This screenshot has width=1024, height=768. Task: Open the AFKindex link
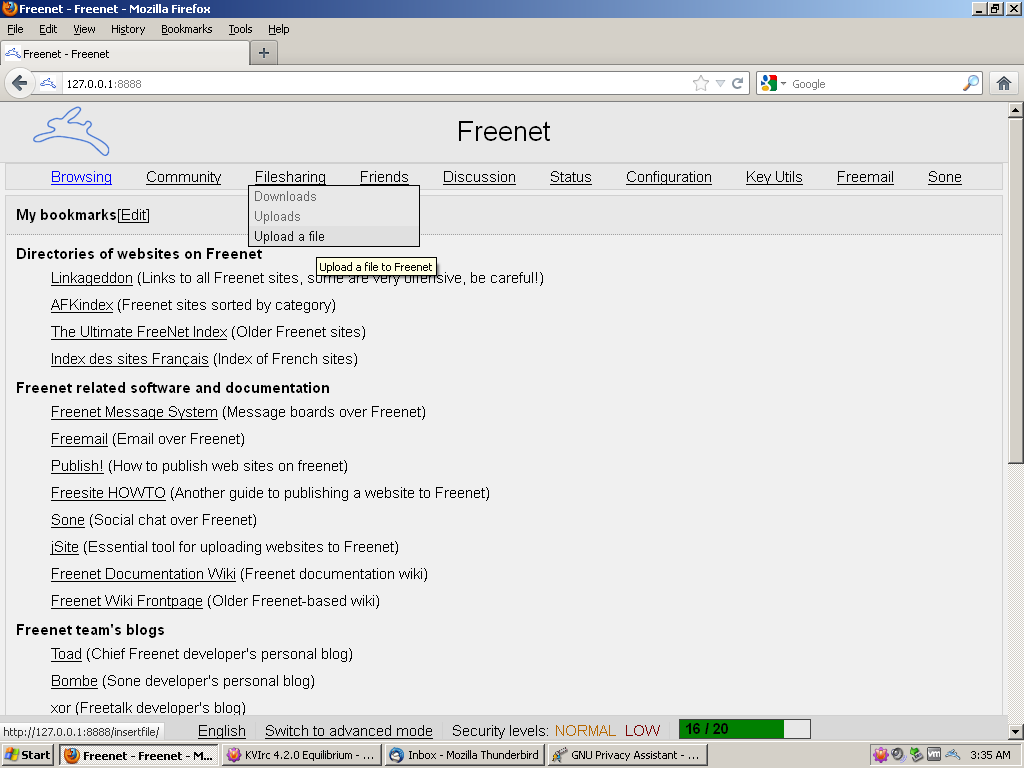[x=82, y=305]
